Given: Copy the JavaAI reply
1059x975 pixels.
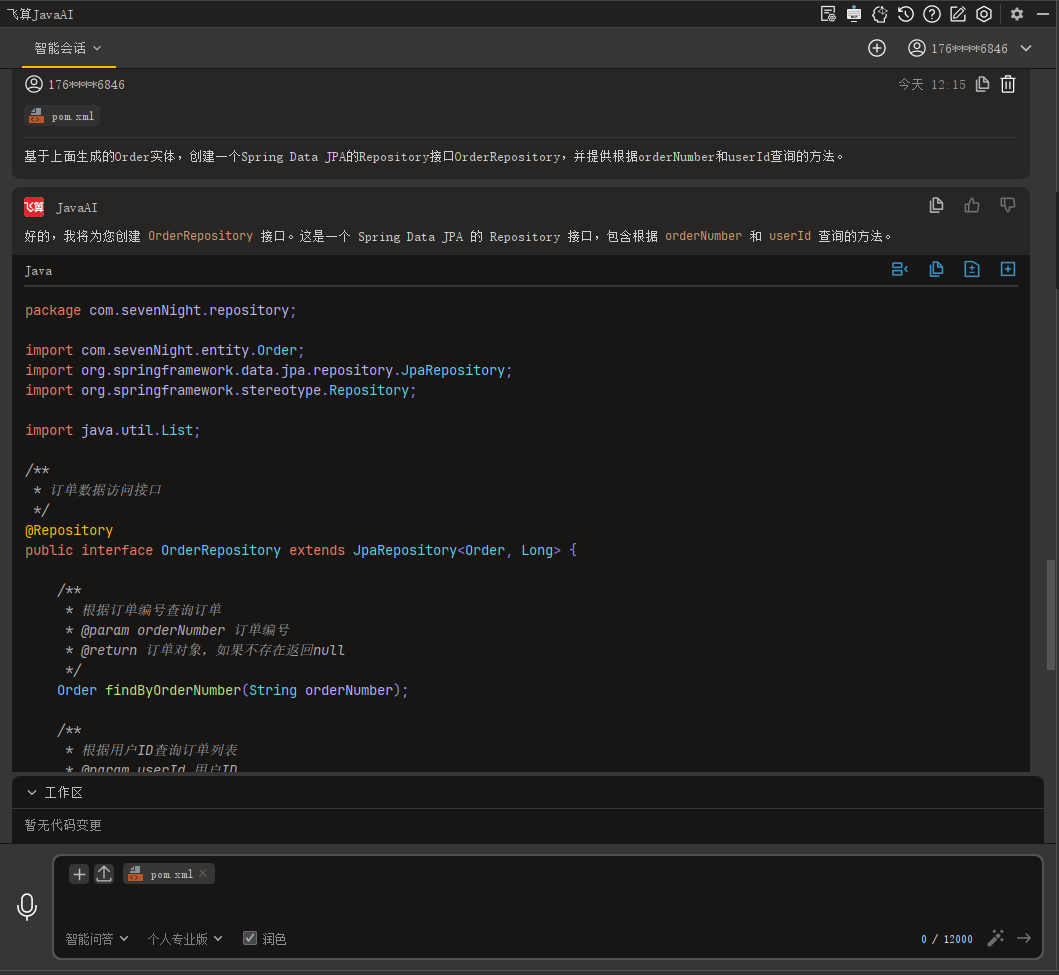Looking at the screenshot, I should (936, 205).
